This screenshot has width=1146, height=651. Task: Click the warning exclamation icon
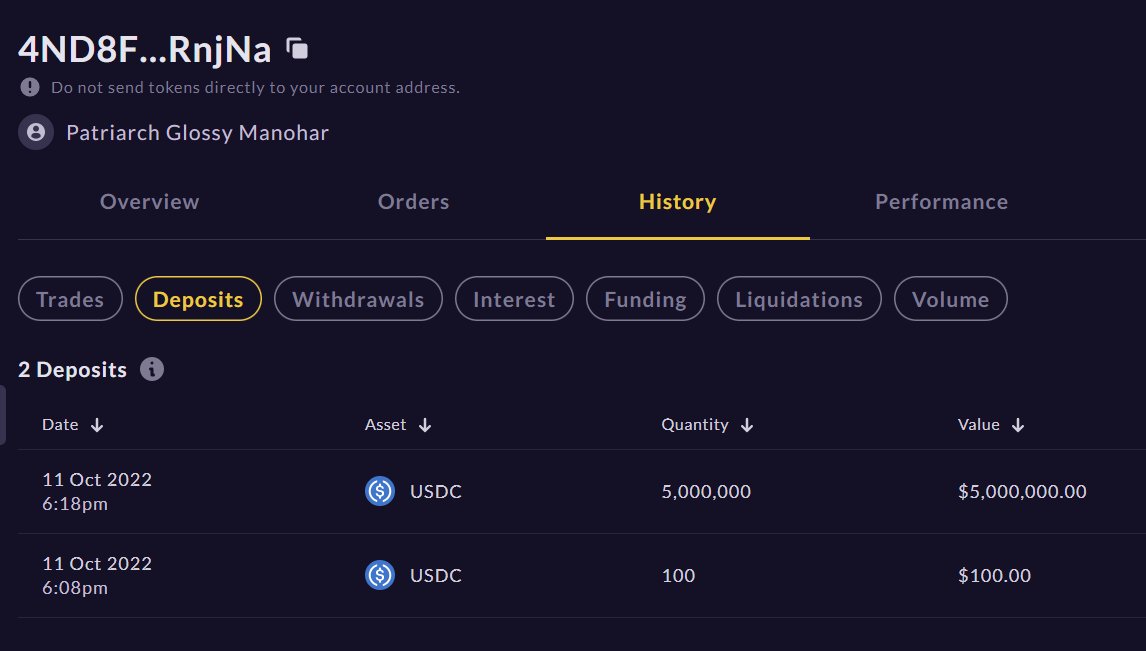tap(30, 87)
